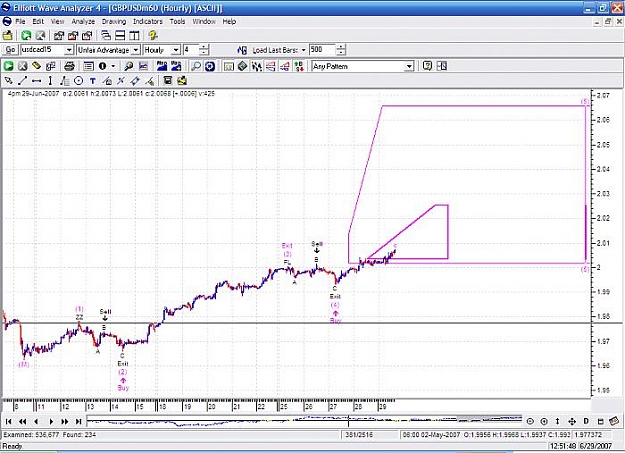Increase the value in the 4 spinner

coord(204,47)
